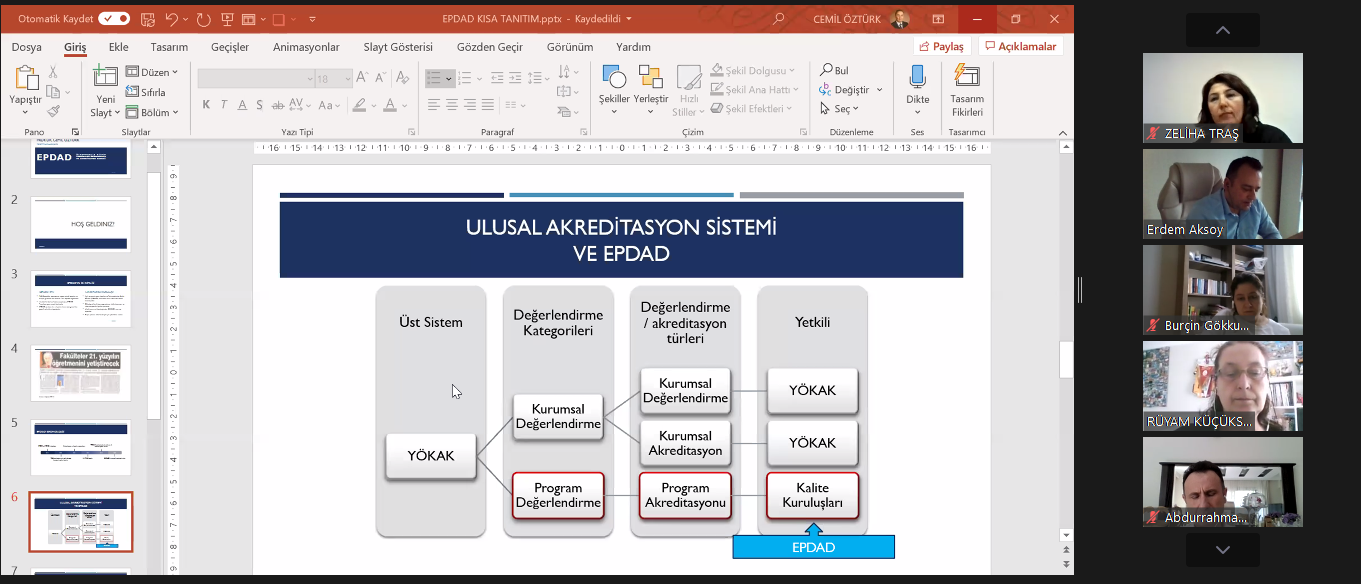Open the search magnifier in title bar

coord(779,19)
